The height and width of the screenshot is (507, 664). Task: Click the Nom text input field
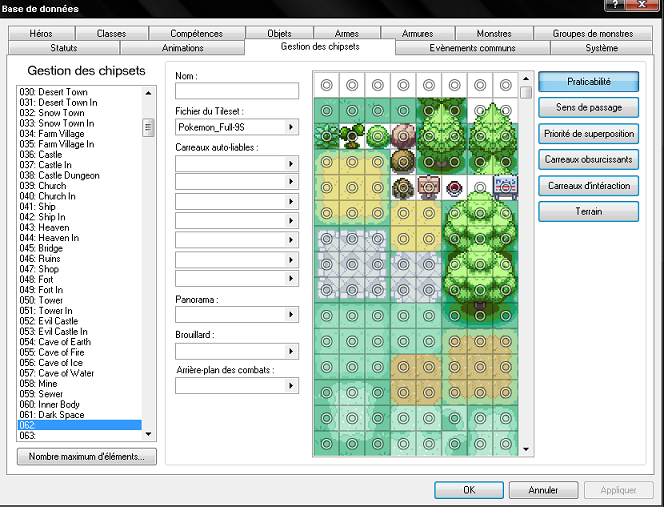[x=237, y=92]
